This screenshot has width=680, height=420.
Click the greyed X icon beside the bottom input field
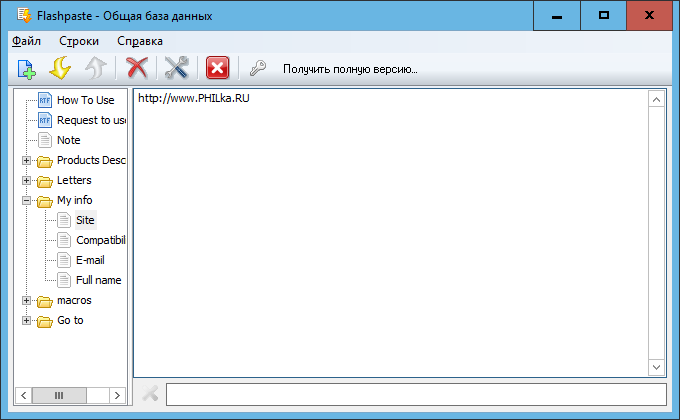150,394
